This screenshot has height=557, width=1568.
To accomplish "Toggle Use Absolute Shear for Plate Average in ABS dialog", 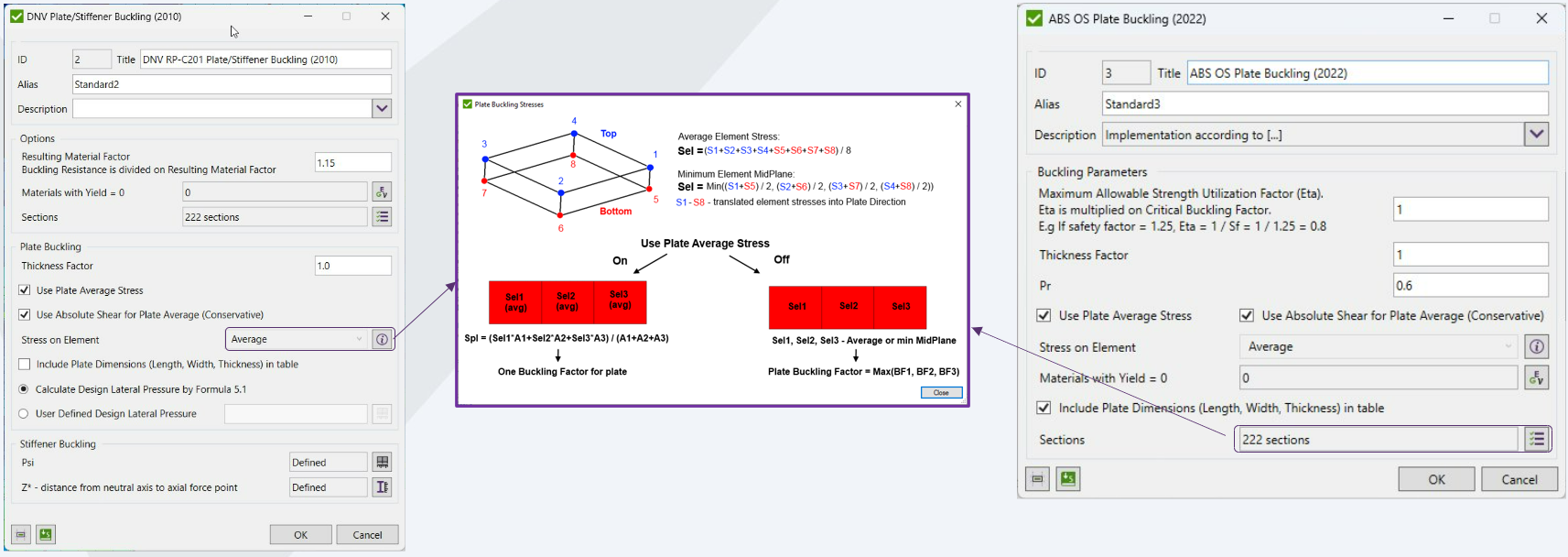I will [x=1247, y=315].
